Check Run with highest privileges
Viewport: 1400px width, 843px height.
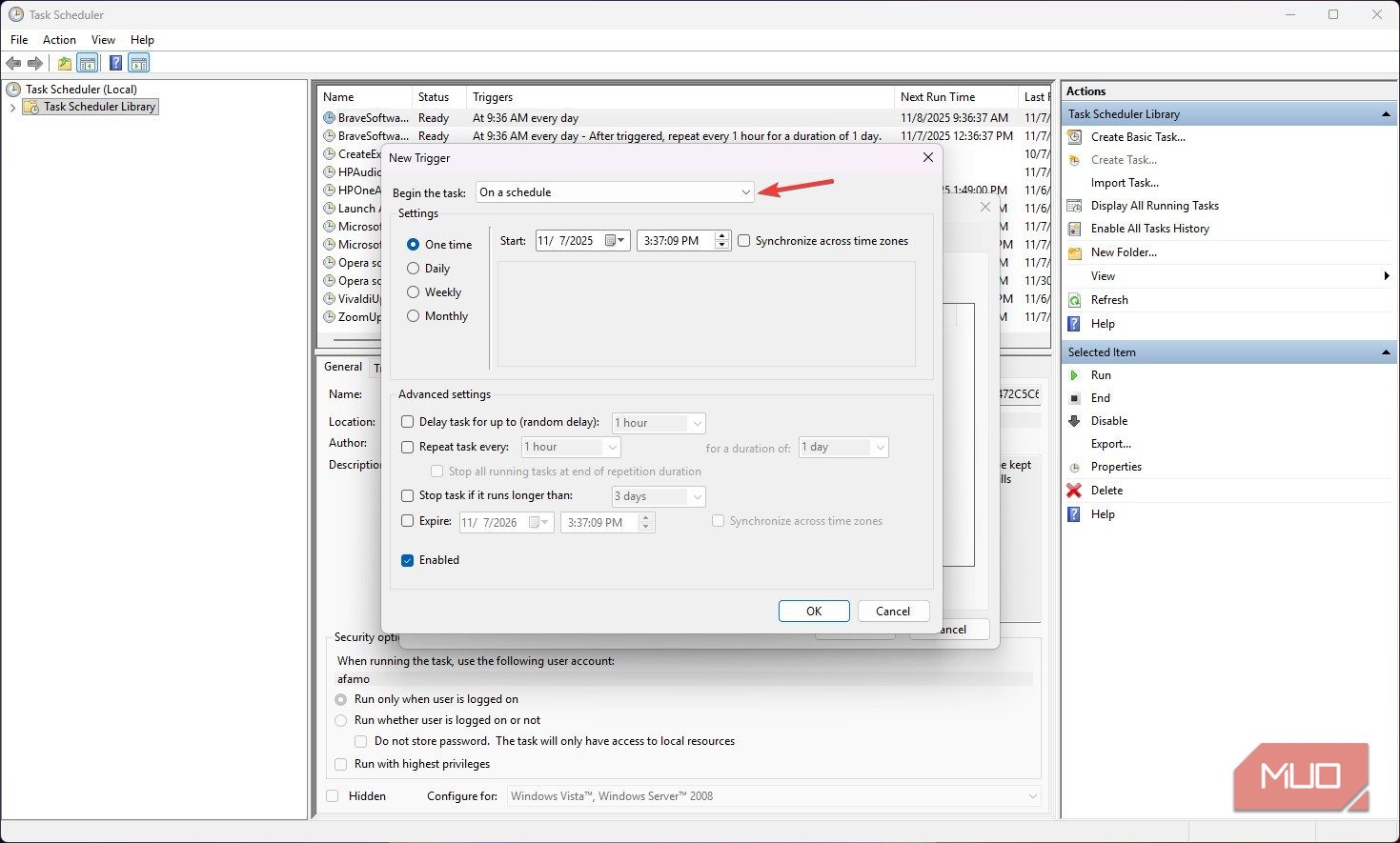click(341, 764)
